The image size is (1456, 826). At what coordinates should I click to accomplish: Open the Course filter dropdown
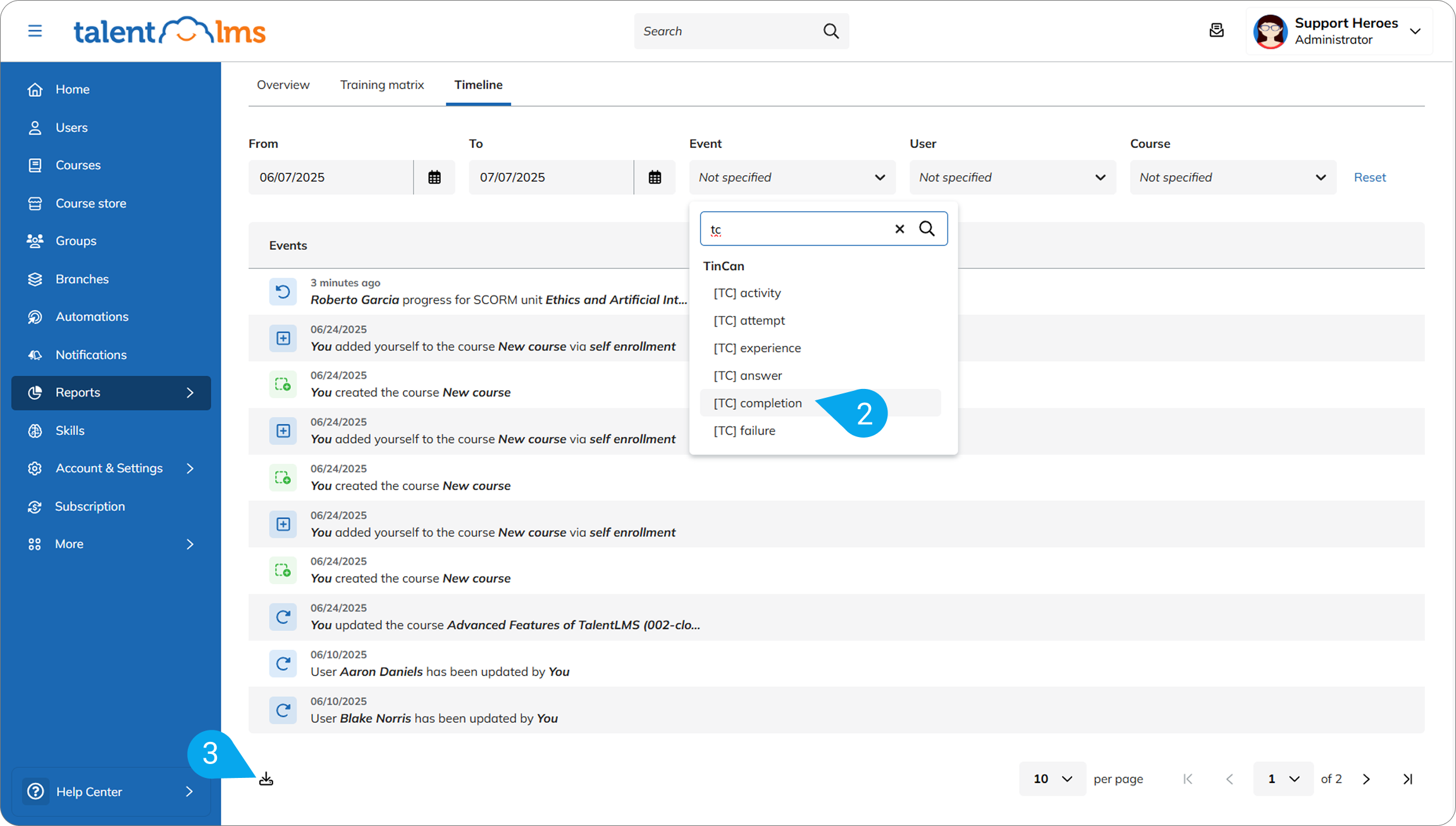(x=1233, y=177)
